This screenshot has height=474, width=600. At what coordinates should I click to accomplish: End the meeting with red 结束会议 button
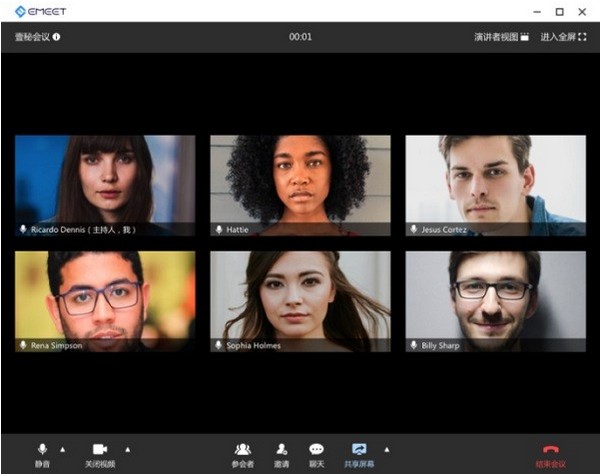click(550, 453)
